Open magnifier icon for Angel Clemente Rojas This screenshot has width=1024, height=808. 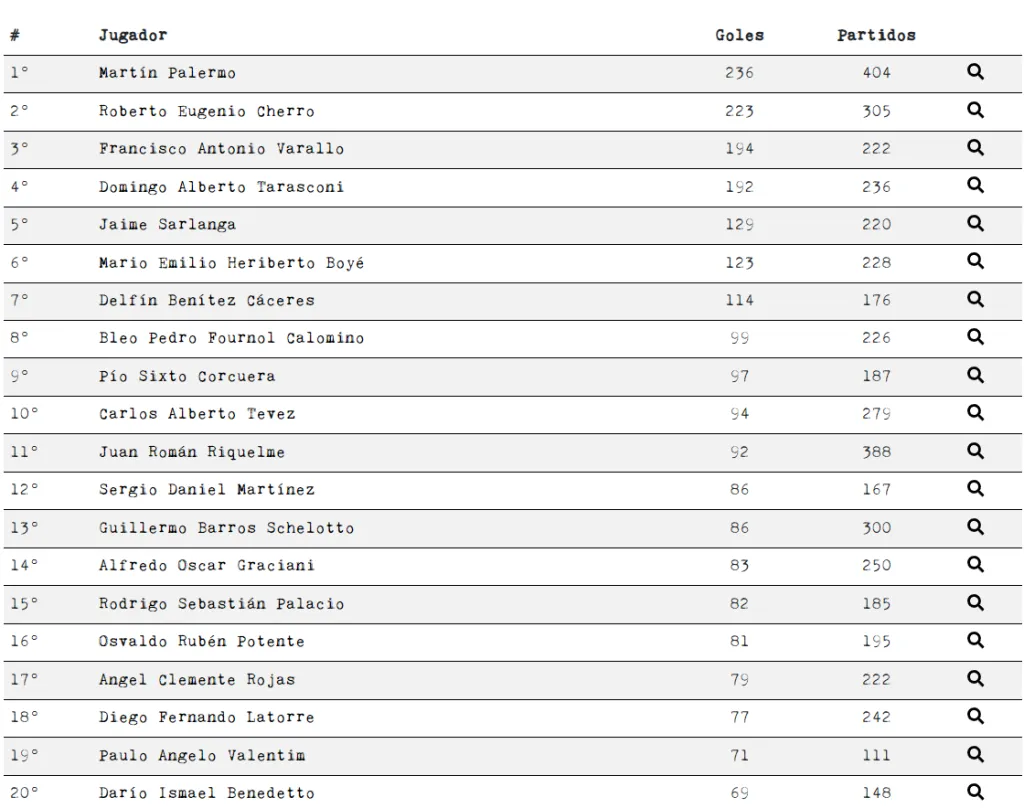point(975,678)
